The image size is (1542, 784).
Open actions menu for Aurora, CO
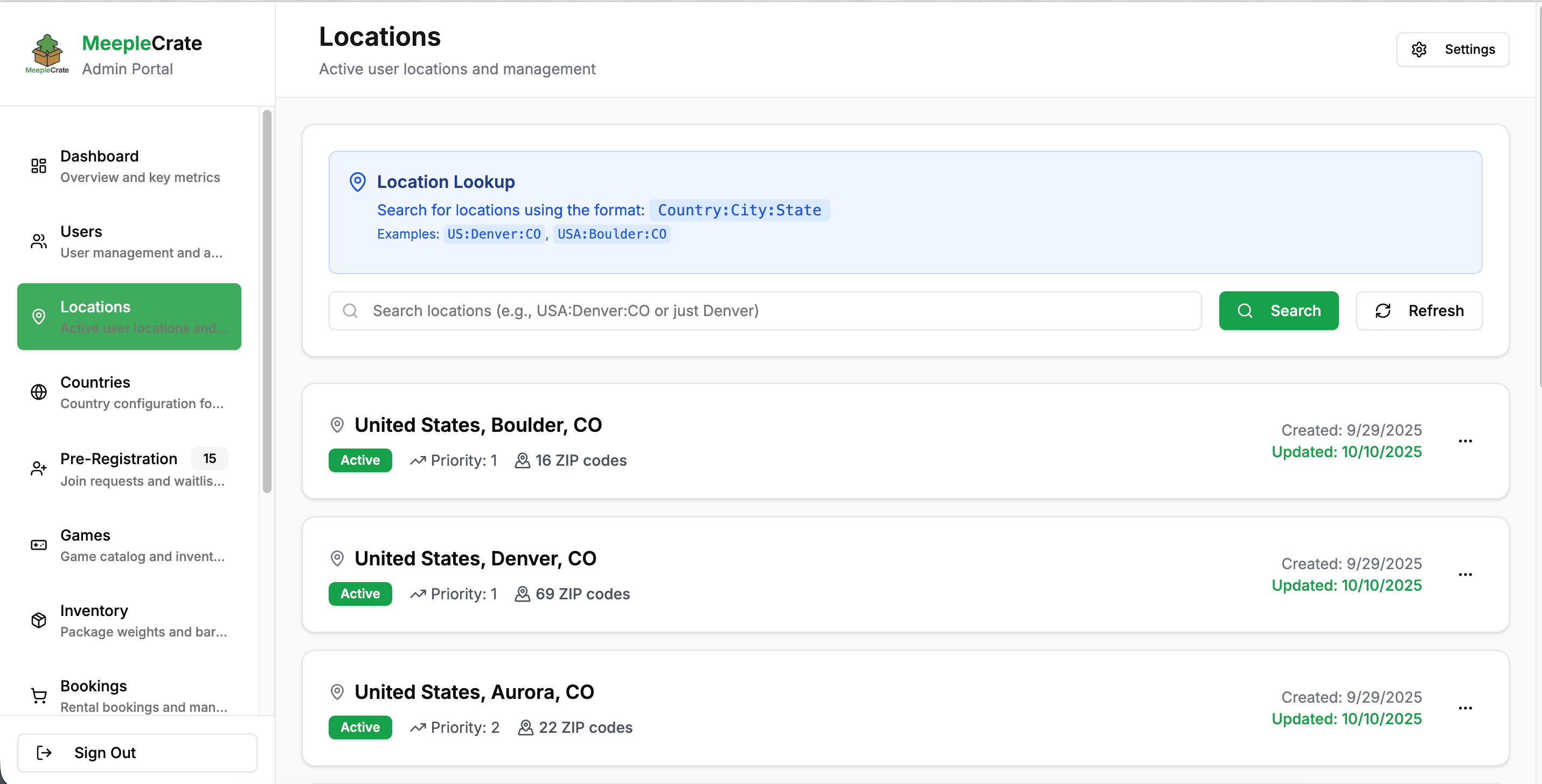(x=1465, y=708)
